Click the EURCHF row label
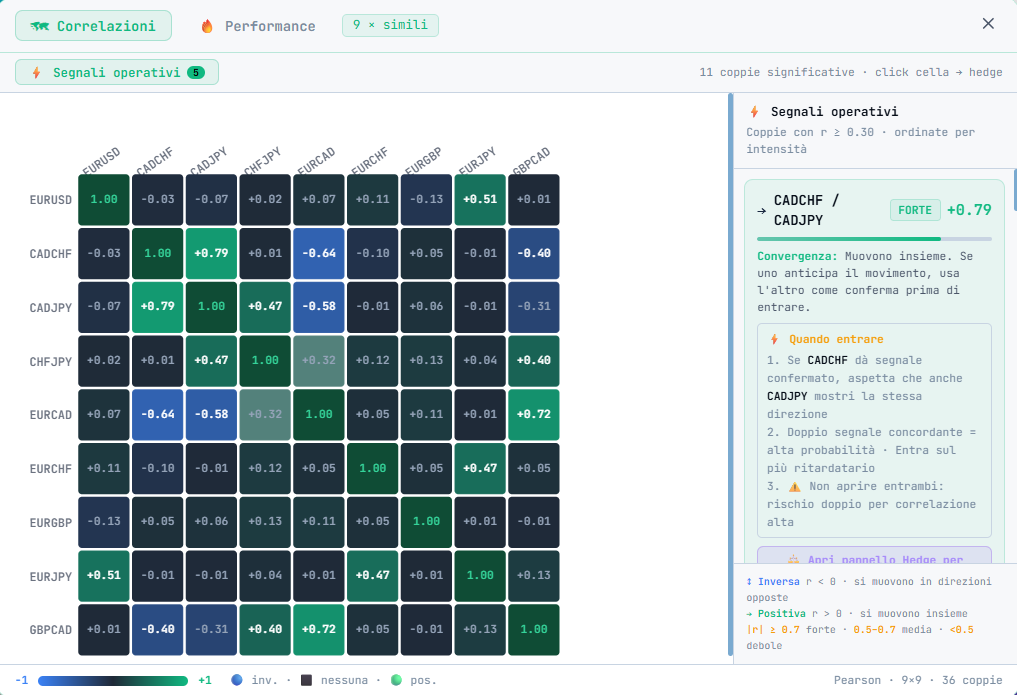1017x695 pixels. coord(51,469)
